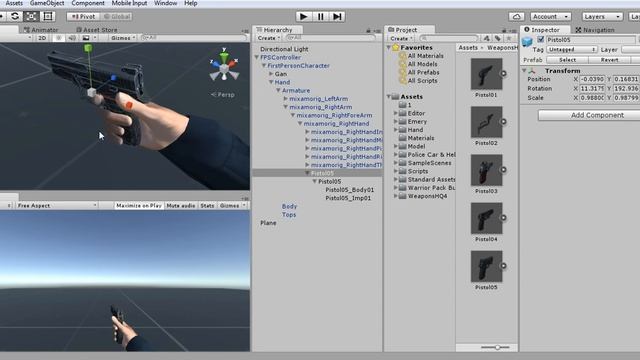Select the Scale tool in the toolbar
Screen dimensions: 640x360
tap(31, 16)
